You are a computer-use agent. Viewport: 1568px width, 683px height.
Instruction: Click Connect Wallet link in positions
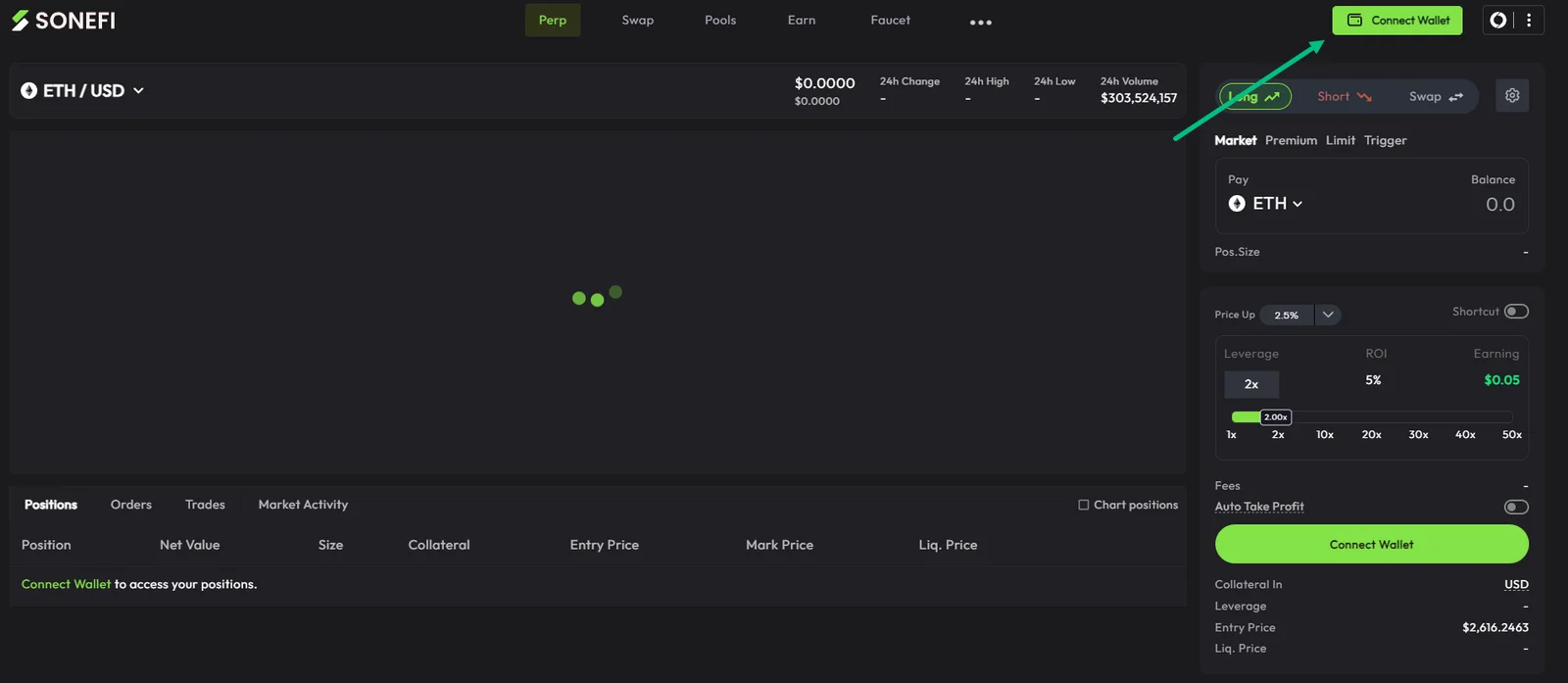pos(66,584)
